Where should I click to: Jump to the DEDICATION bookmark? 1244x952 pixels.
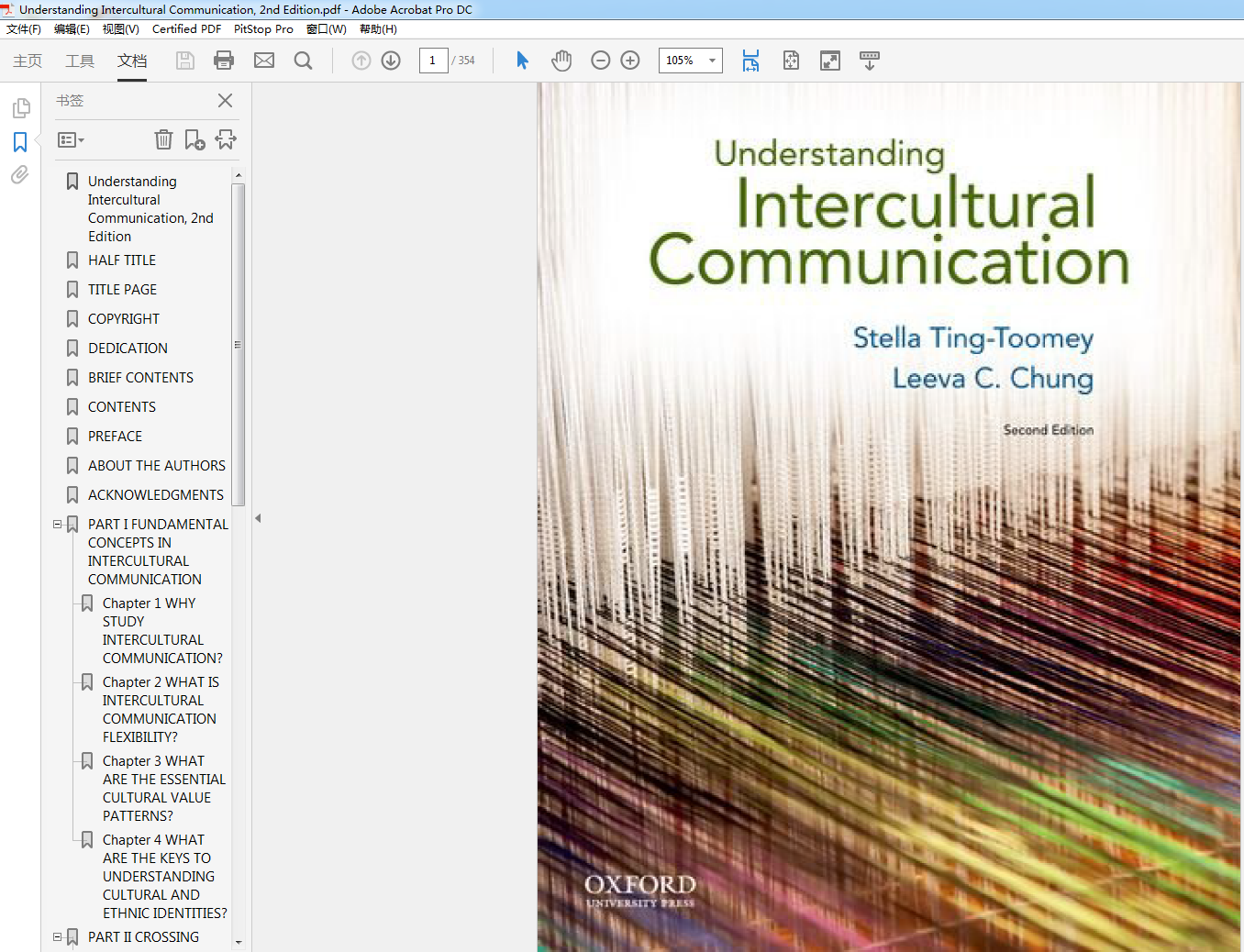(x=128, y=349)
